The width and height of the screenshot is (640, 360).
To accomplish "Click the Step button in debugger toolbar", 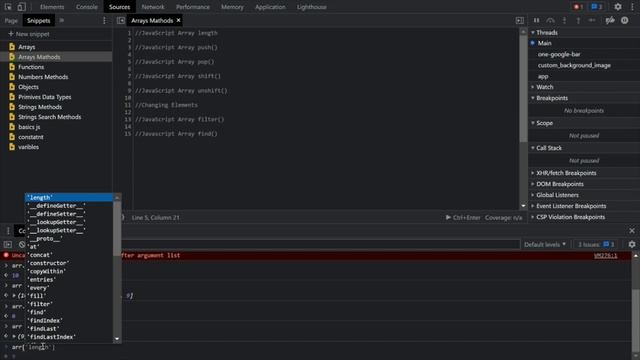I will pos(592,20).
